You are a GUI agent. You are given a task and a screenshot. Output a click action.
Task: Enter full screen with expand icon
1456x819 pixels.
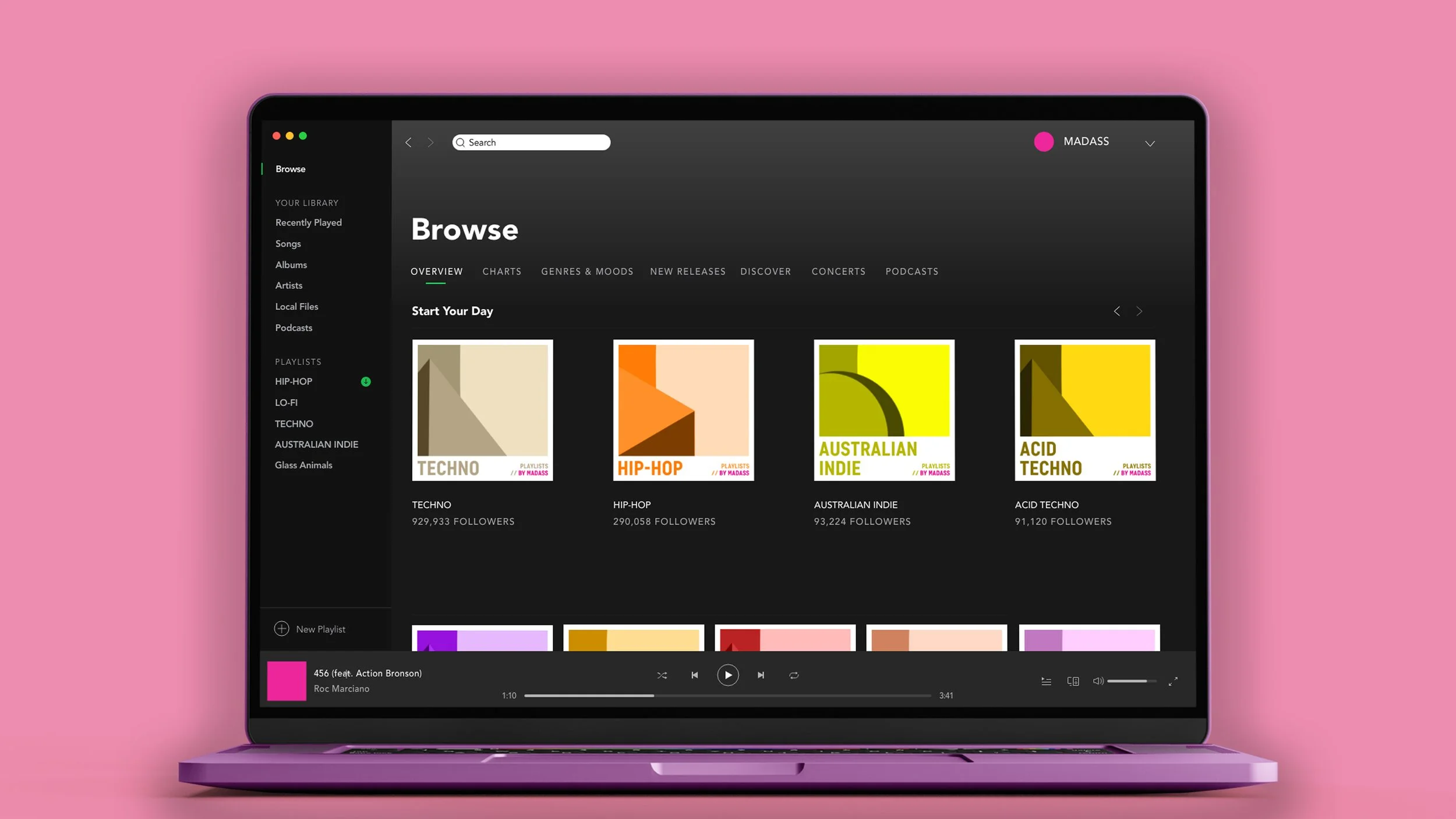[1173, 681]
